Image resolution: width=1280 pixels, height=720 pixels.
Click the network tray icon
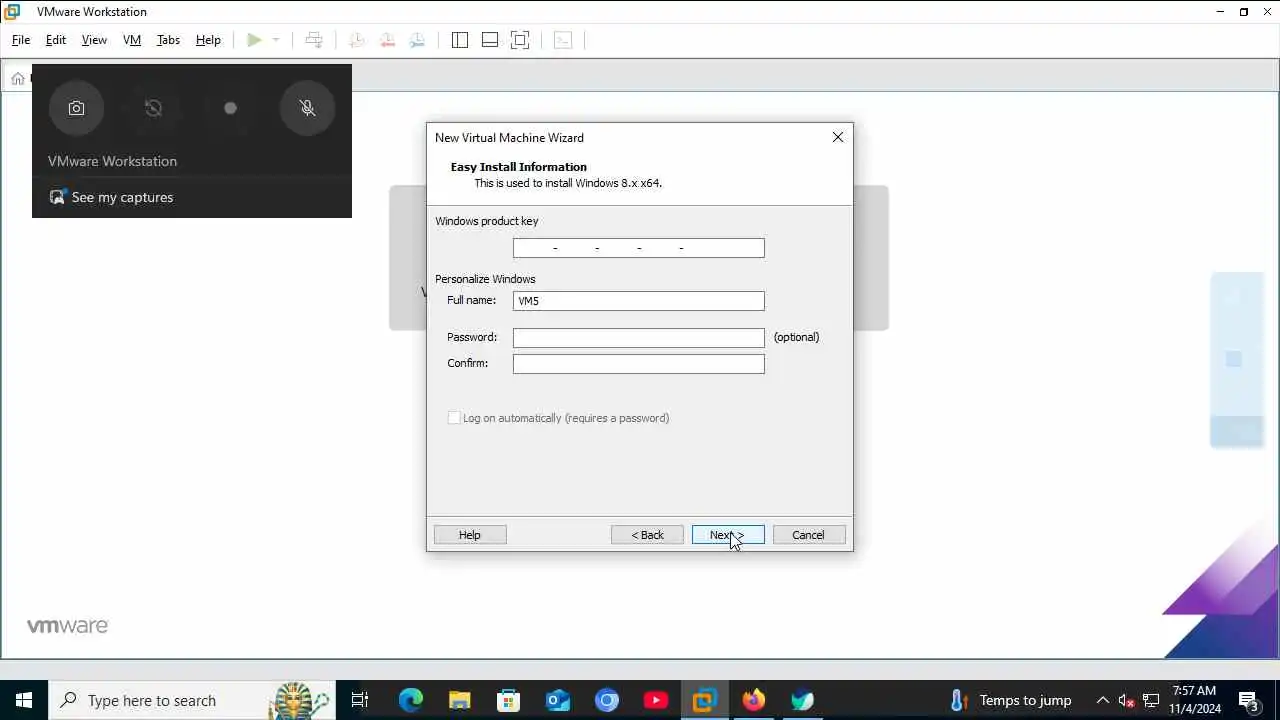(1151, 700)
